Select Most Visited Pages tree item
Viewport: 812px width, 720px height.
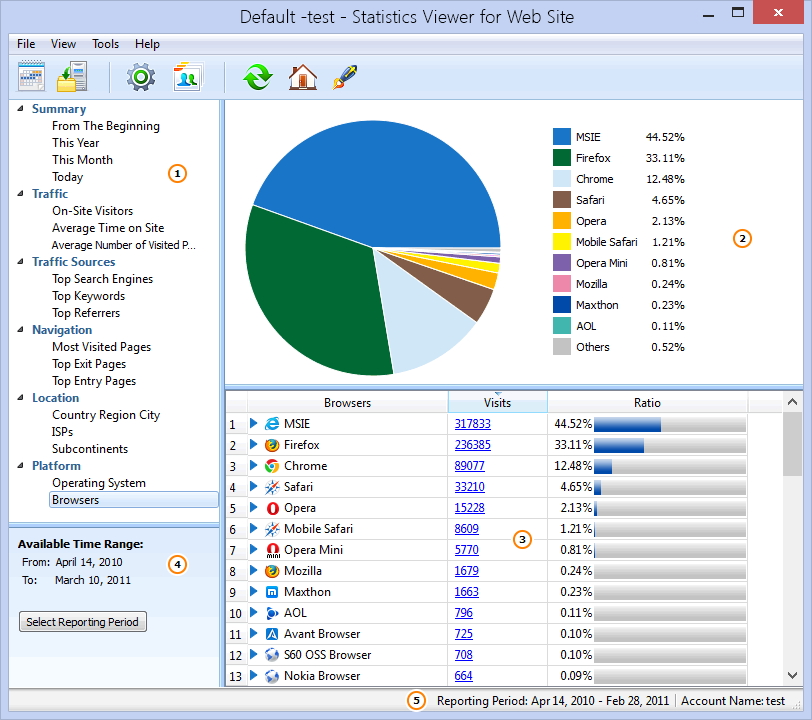(102, 347)
